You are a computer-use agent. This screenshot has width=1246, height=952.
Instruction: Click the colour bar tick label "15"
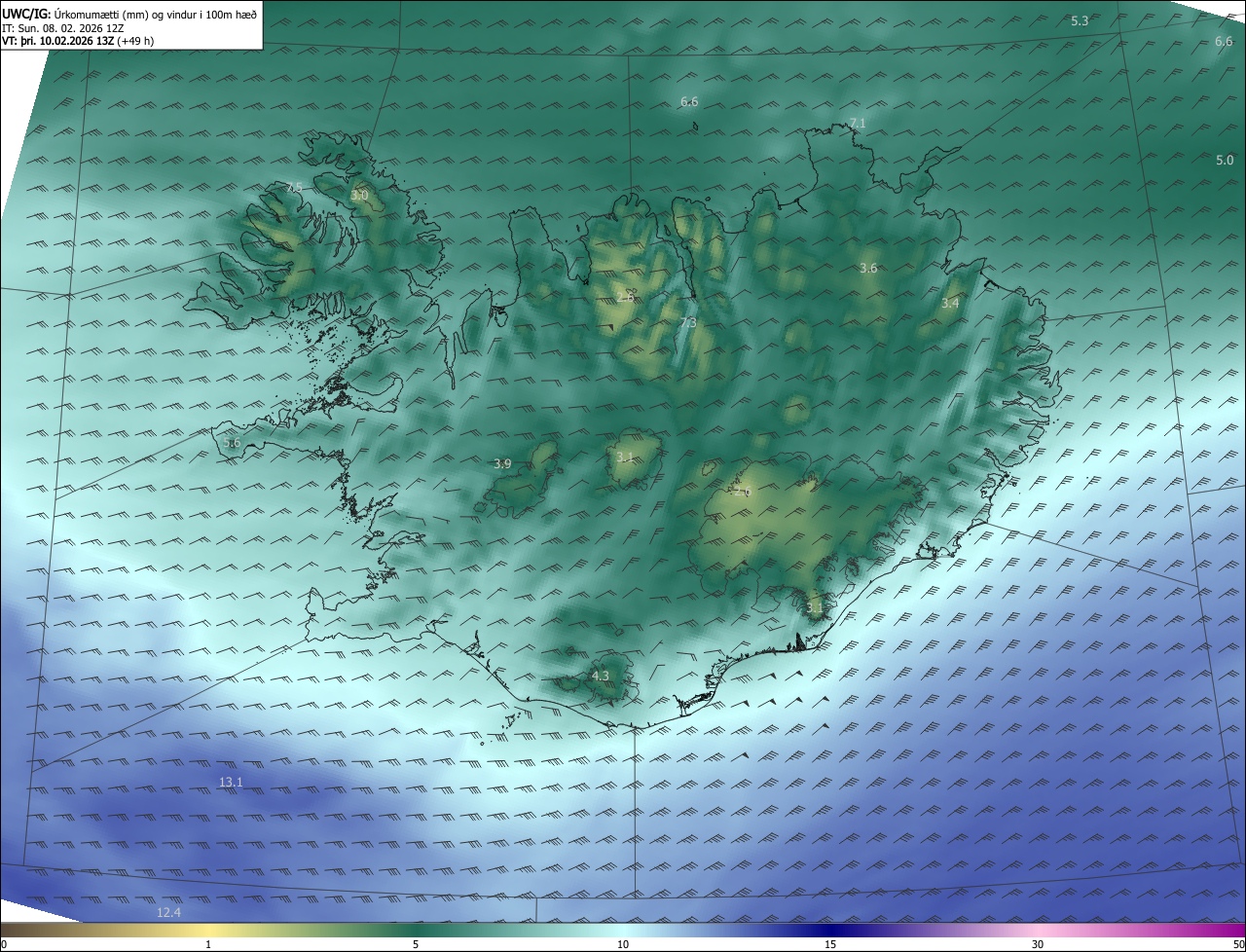point(830,944)
